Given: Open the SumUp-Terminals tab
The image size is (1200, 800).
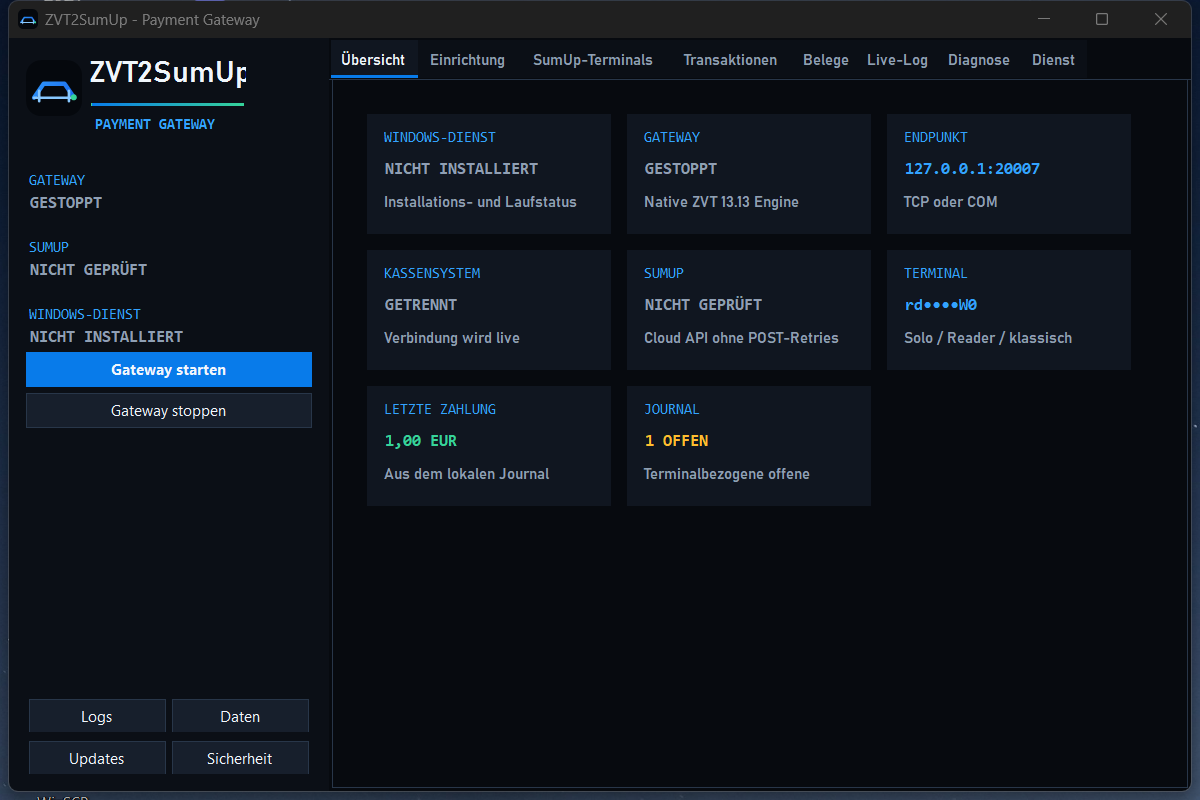Looking at the screenshot, I should tap(593, 60).
